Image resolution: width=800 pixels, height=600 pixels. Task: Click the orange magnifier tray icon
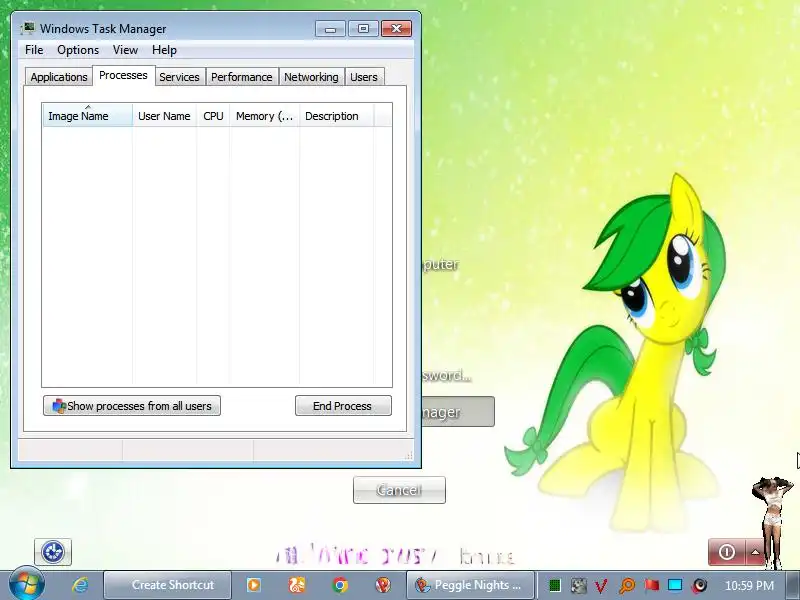pos(627,585)
